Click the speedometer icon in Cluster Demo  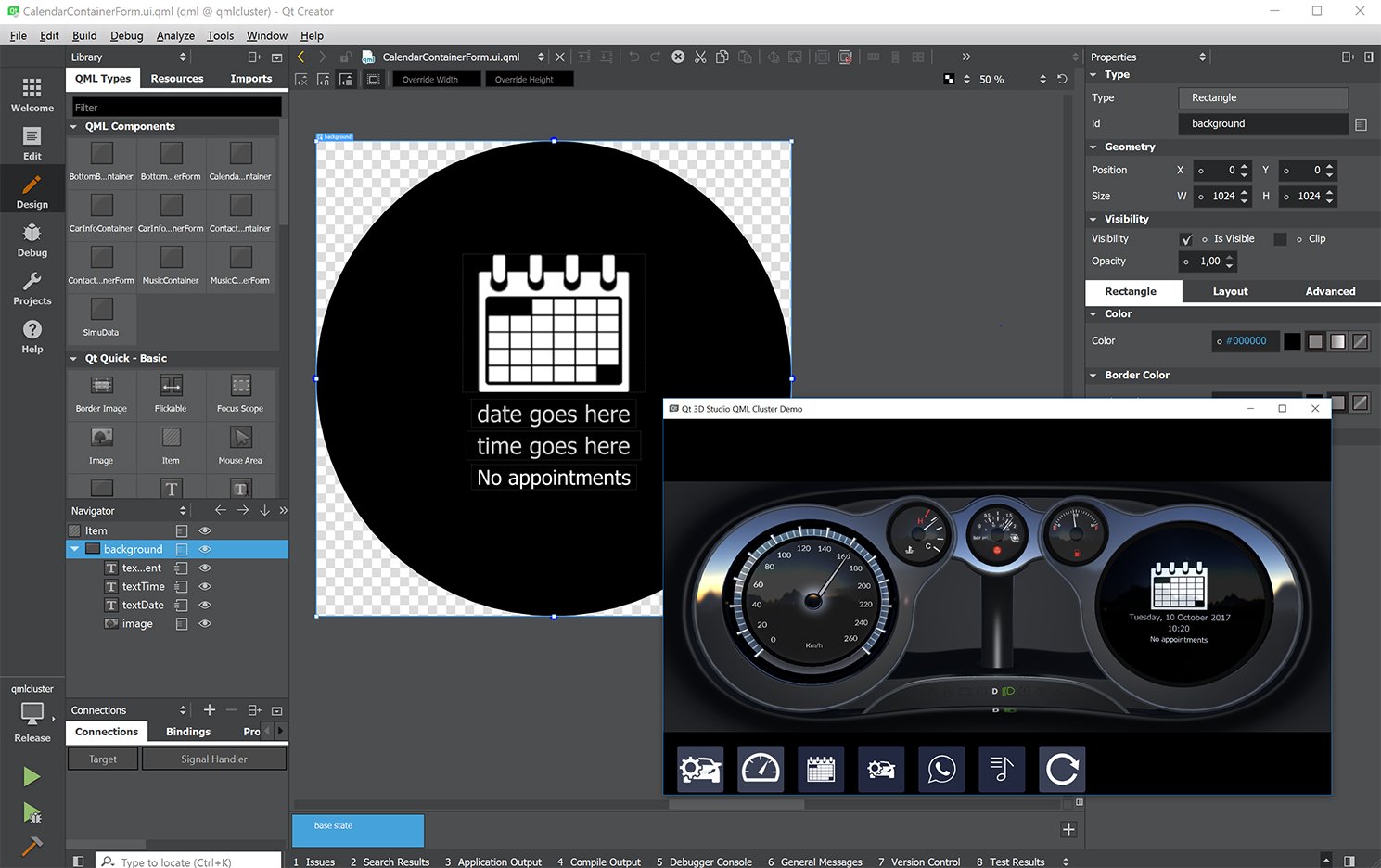[x=761, y=769]
